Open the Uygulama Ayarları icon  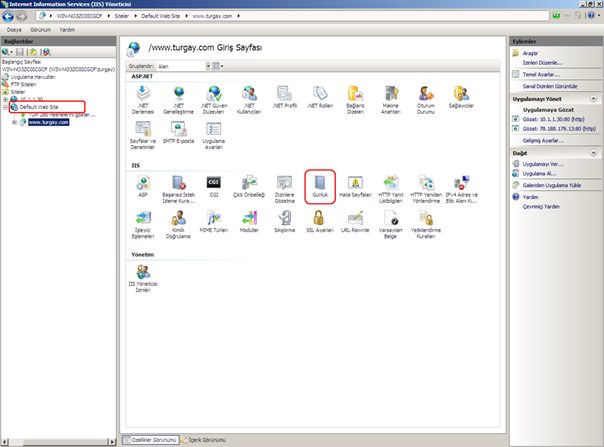pos(214,135)
